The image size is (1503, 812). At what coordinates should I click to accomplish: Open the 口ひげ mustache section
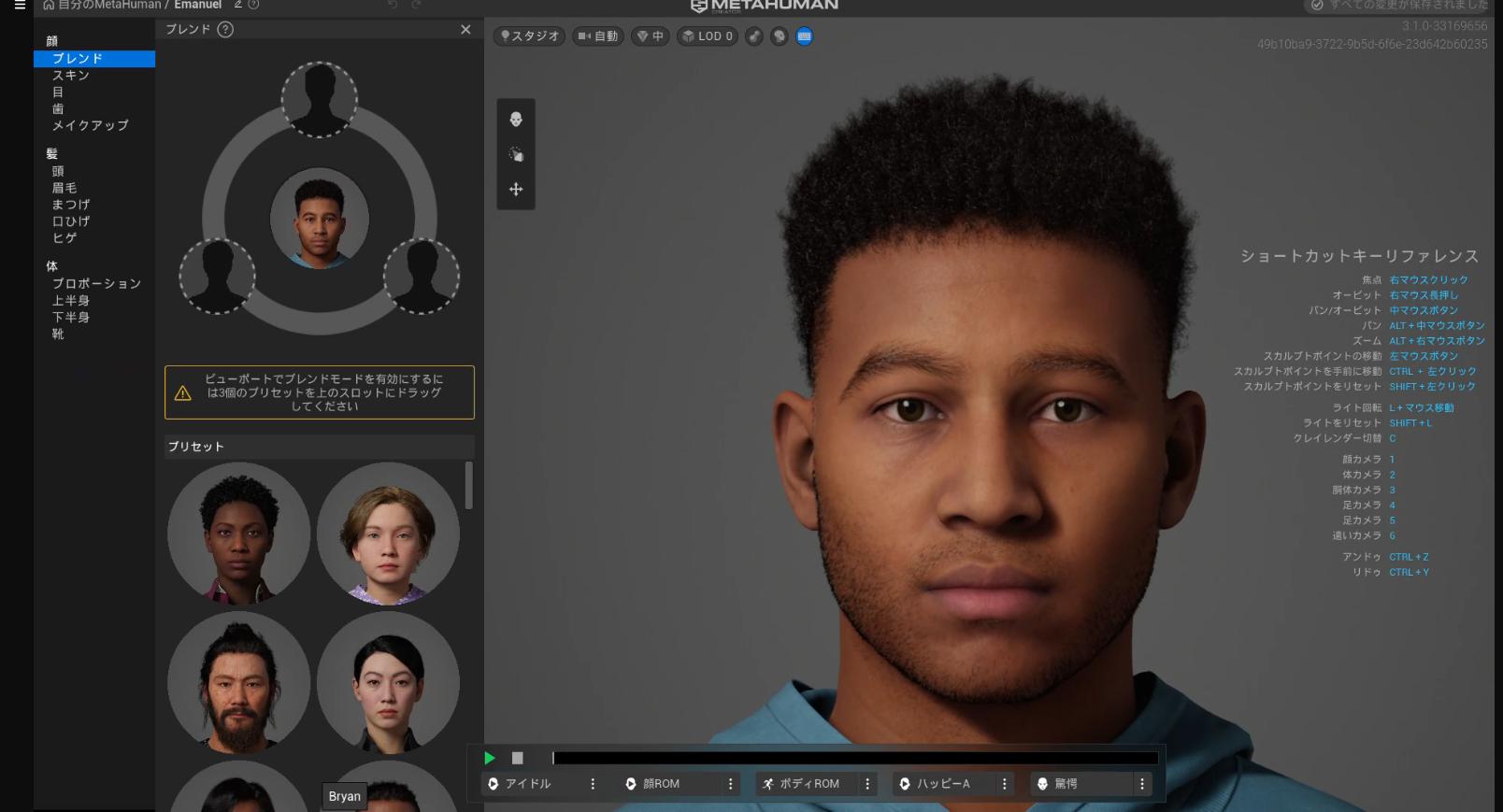(71, 221)
